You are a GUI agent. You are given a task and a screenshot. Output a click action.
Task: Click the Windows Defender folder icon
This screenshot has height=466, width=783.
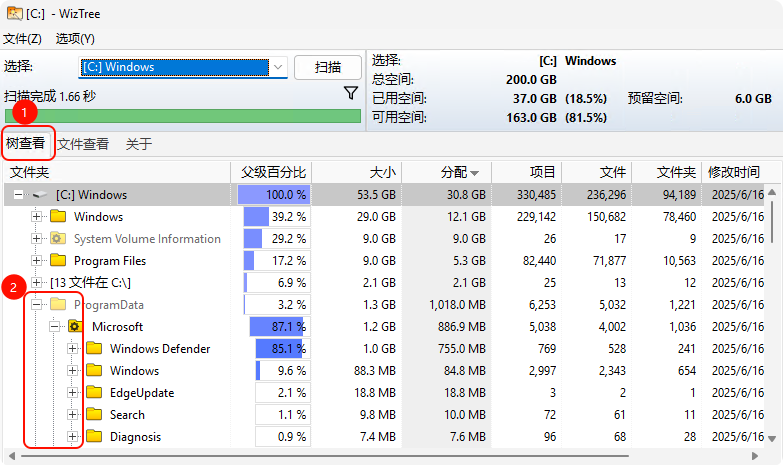94,349
